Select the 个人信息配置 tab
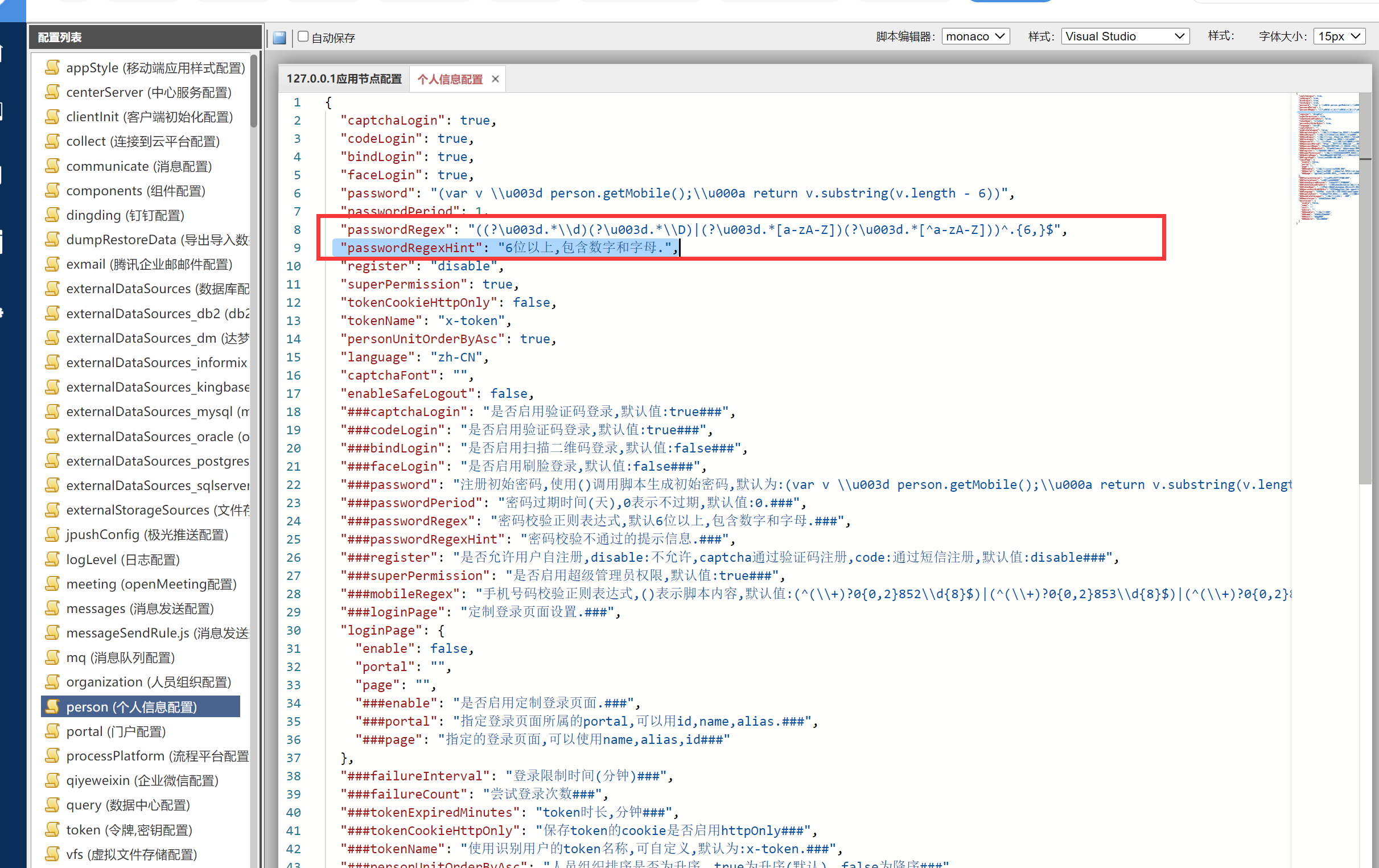The width and height of the screenshot is (1379, 868). 450,79
